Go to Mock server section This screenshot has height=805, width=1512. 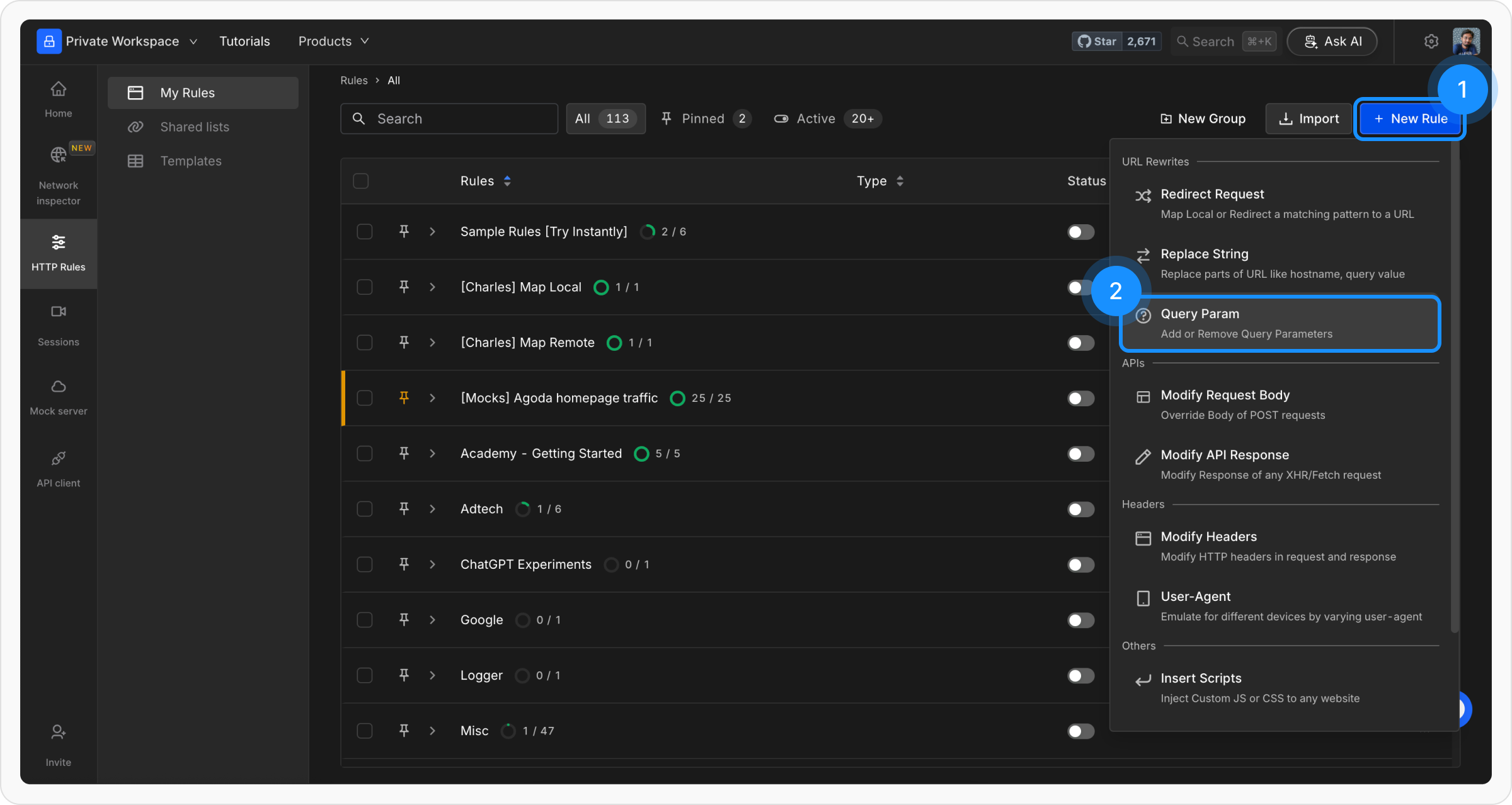(x=58, y=387)
